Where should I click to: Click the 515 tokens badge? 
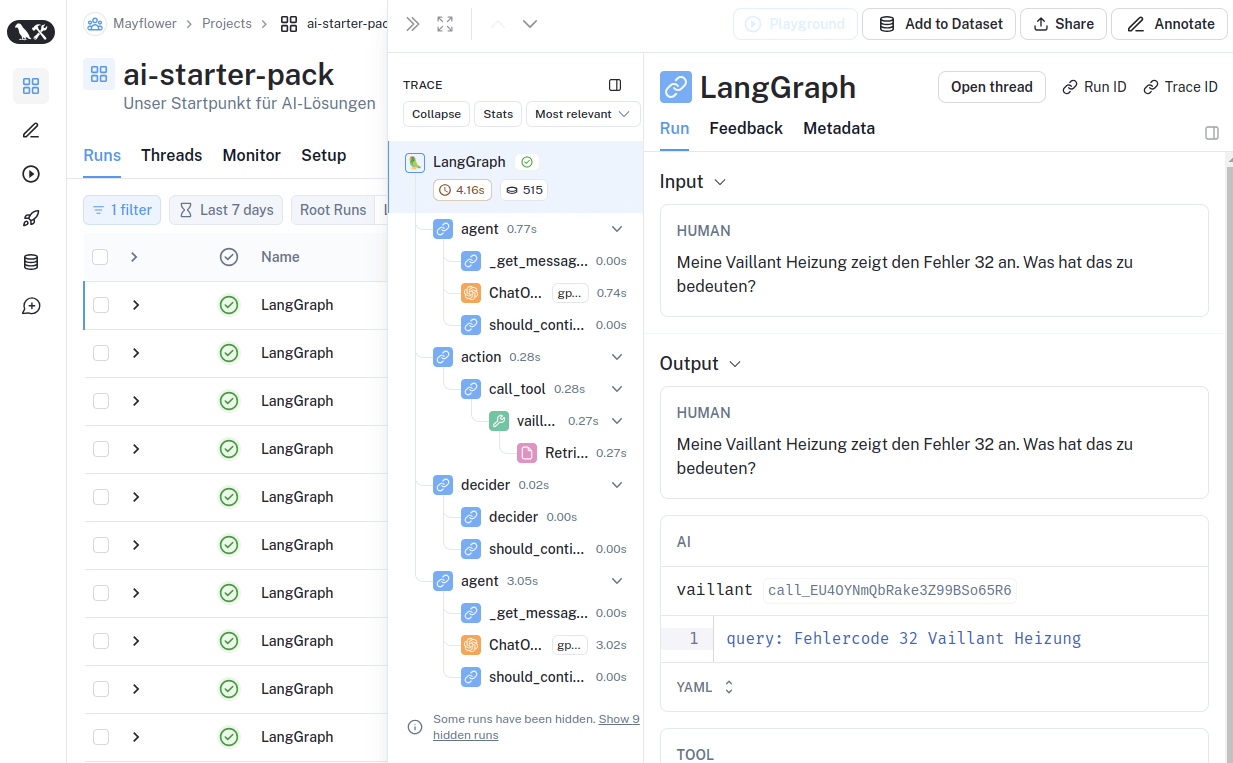[523, 190]
